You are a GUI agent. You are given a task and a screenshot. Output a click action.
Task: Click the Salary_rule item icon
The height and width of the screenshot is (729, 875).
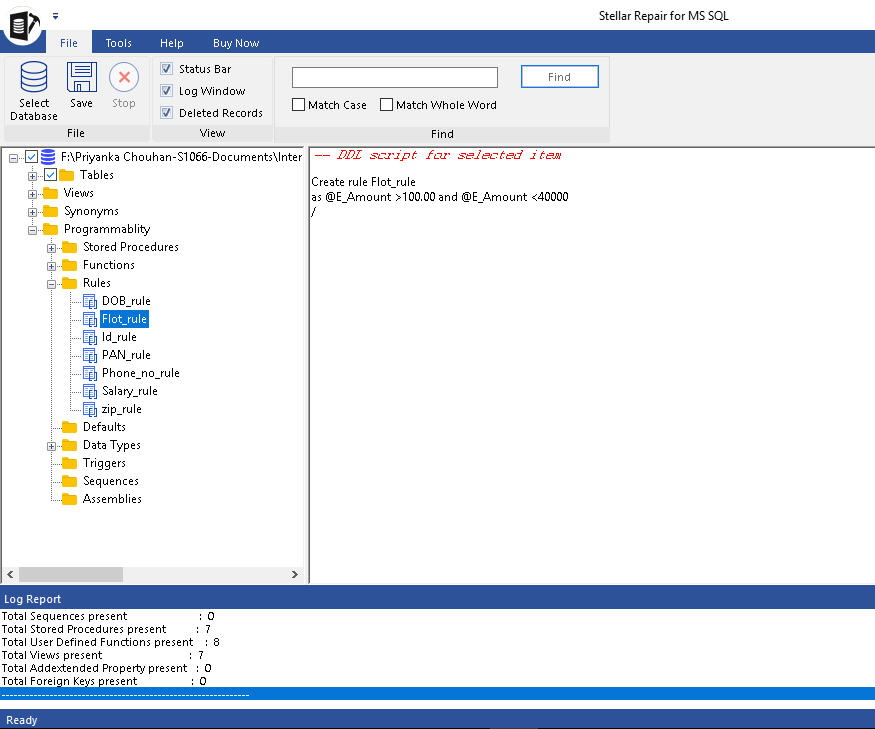[90, 391]
